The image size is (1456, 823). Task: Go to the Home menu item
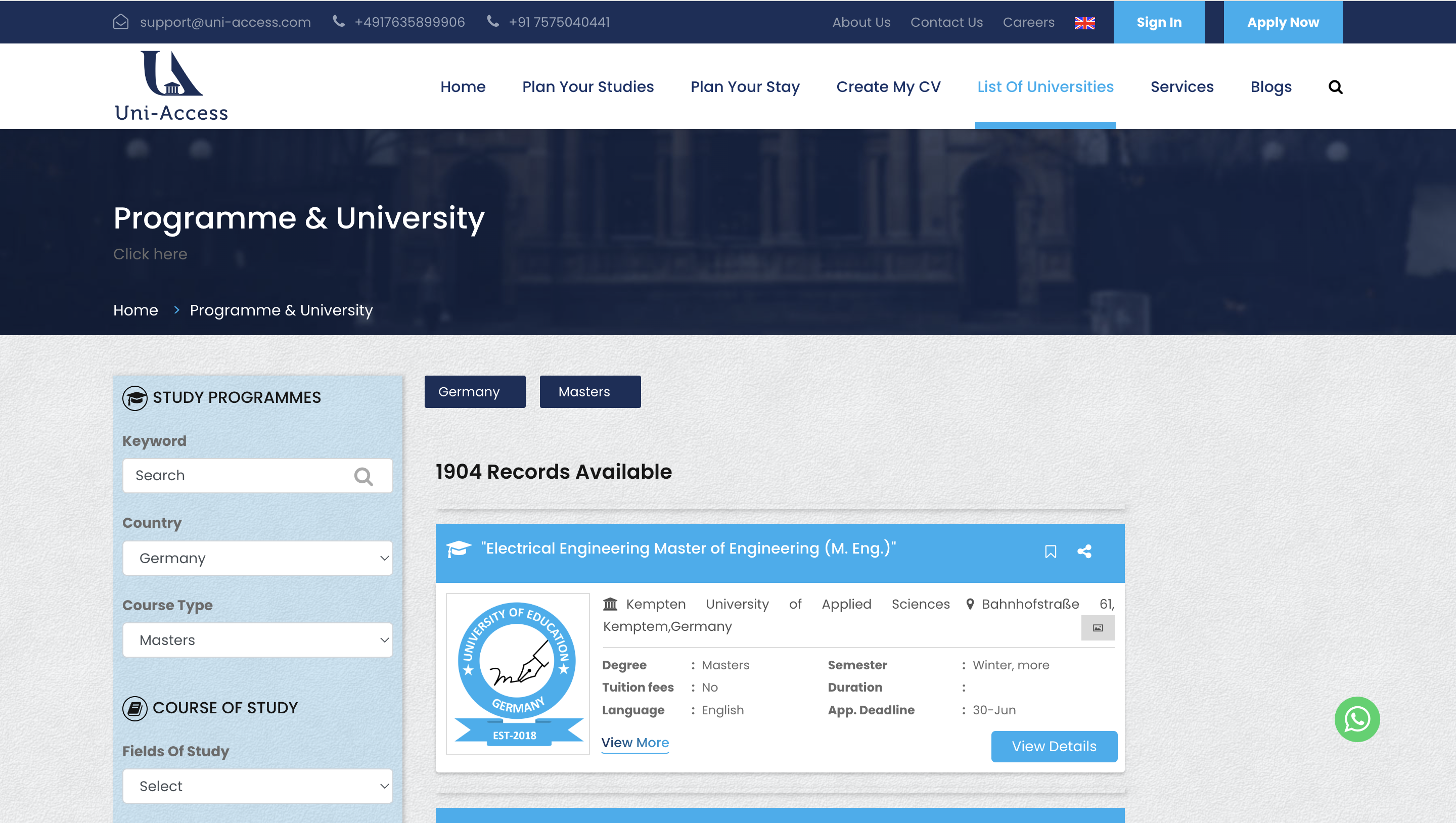[463, 87]
